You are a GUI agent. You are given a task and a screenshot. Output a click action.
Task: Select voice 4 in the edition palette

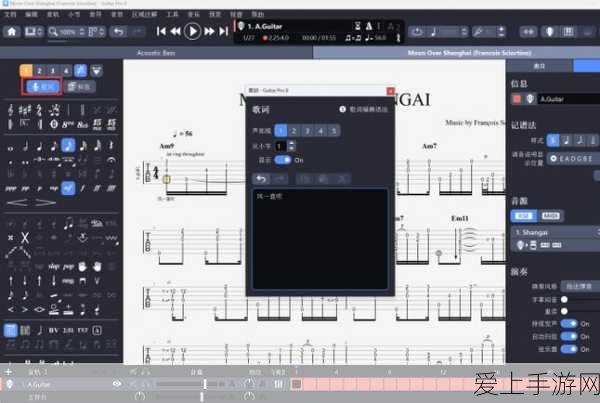[66, 70]
